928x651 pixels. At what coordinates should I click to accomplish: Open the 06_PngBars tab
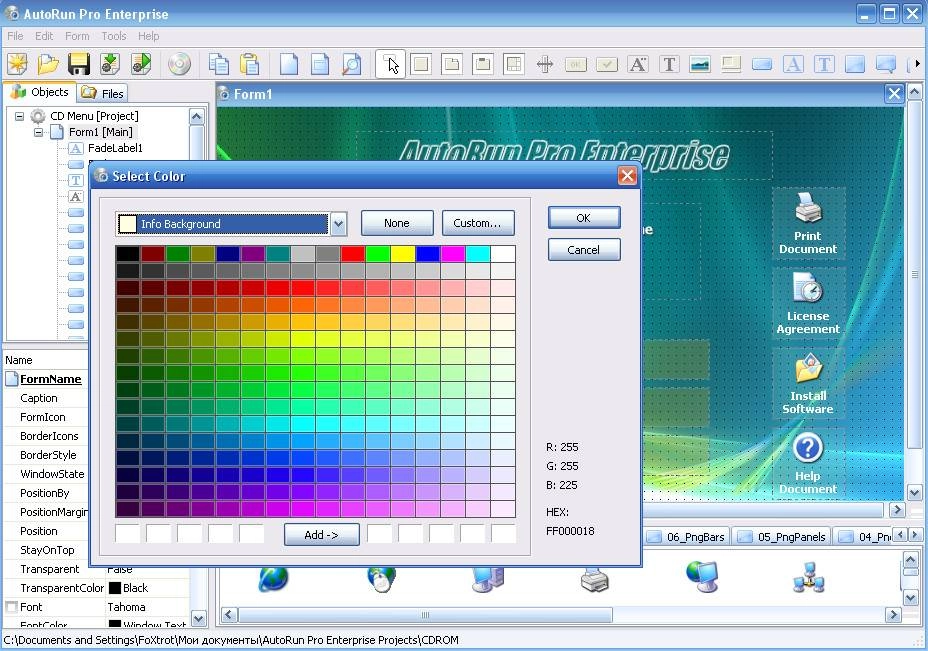pyautogui.click(x=687, y=537)
